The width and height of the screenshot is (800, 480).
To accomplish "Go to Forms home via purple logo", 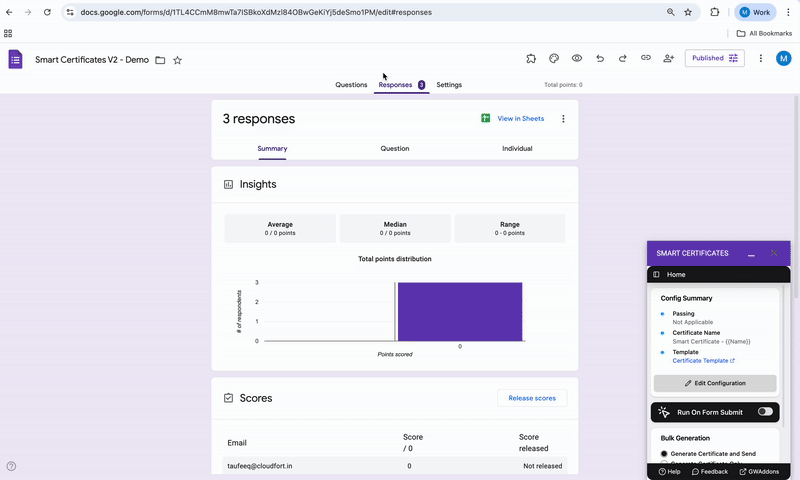I will [x=15, y=60].
